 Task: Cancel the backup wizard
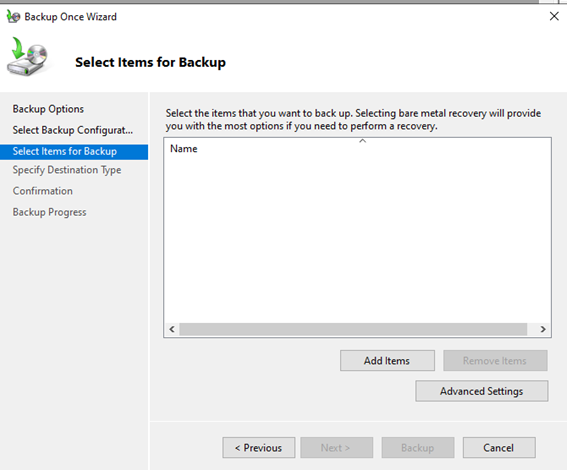pyautogui.click(x=499, y=448)
